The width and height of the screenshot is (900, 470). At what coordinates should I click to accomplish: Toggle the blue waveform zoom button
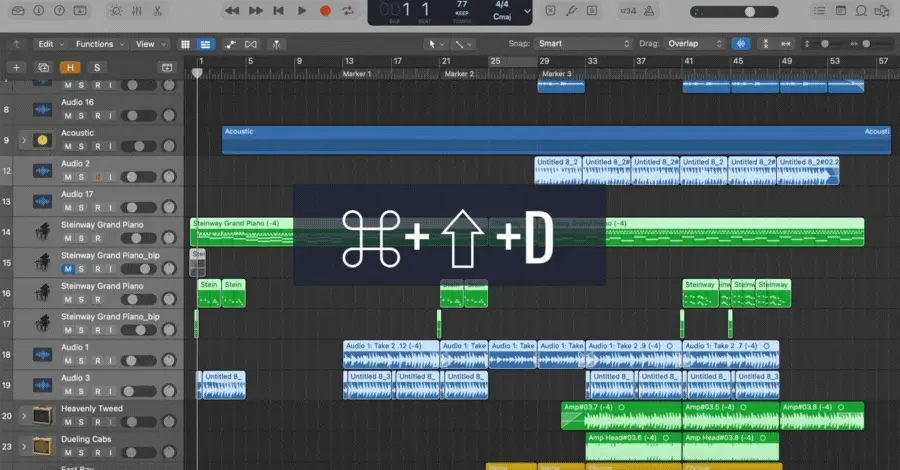[741, 44]
